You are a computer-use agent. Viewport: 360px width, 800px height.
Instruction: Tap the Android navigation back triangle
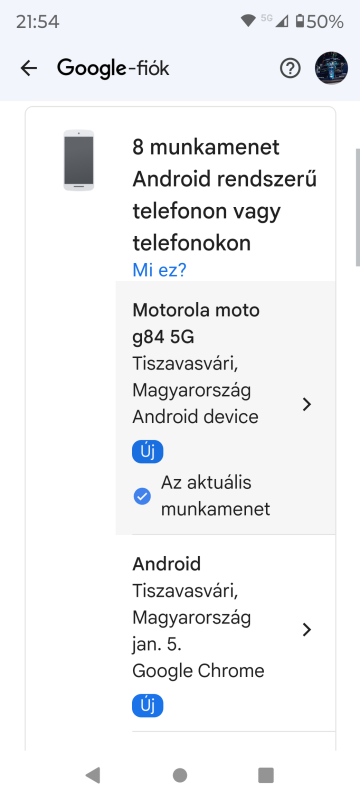92,775
